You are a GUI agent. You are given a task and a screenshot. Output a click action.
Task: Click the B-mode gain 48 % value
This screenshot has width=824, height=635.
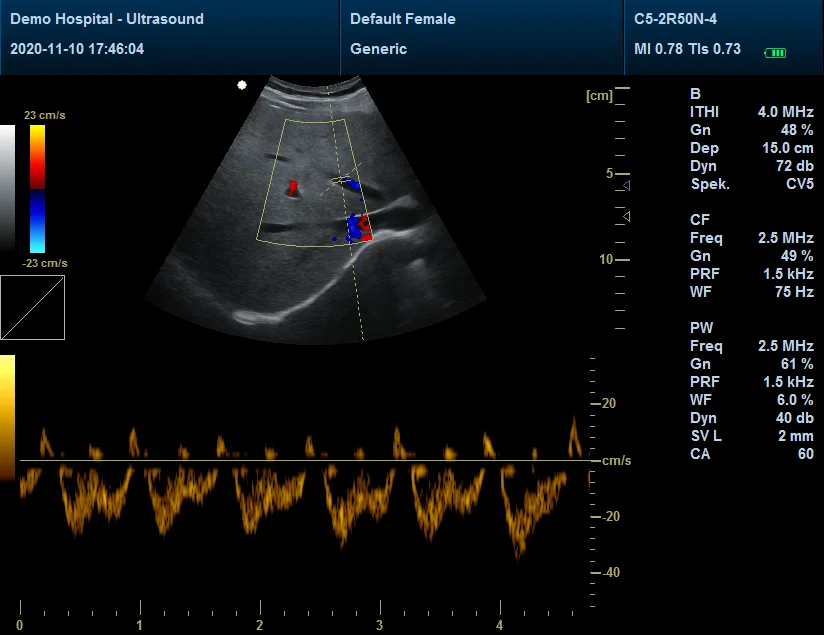point(797,129)
